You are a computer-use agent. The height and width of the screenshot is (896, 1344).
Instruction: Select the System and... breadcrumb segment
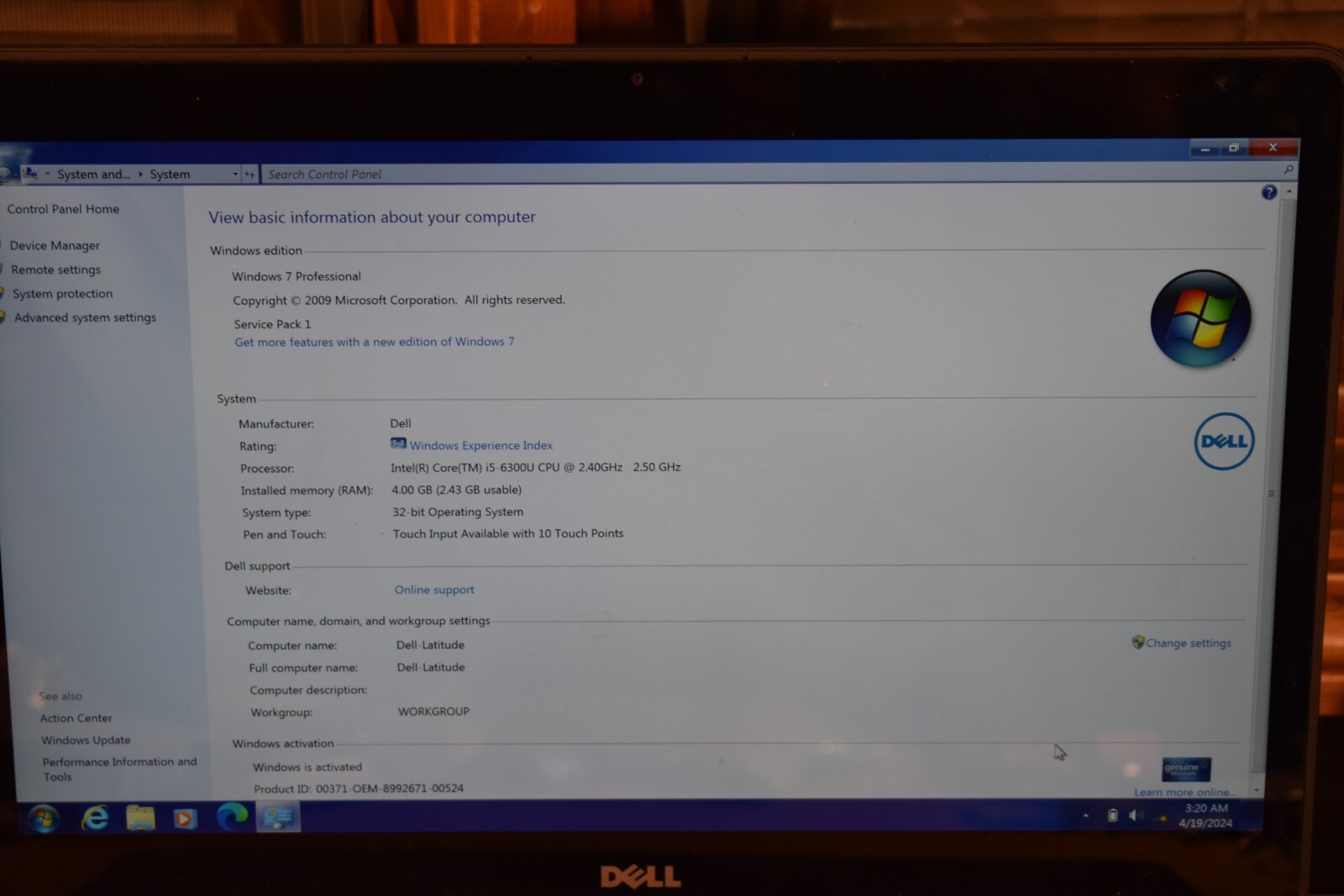pyautogui.click(x=93, y=175)
